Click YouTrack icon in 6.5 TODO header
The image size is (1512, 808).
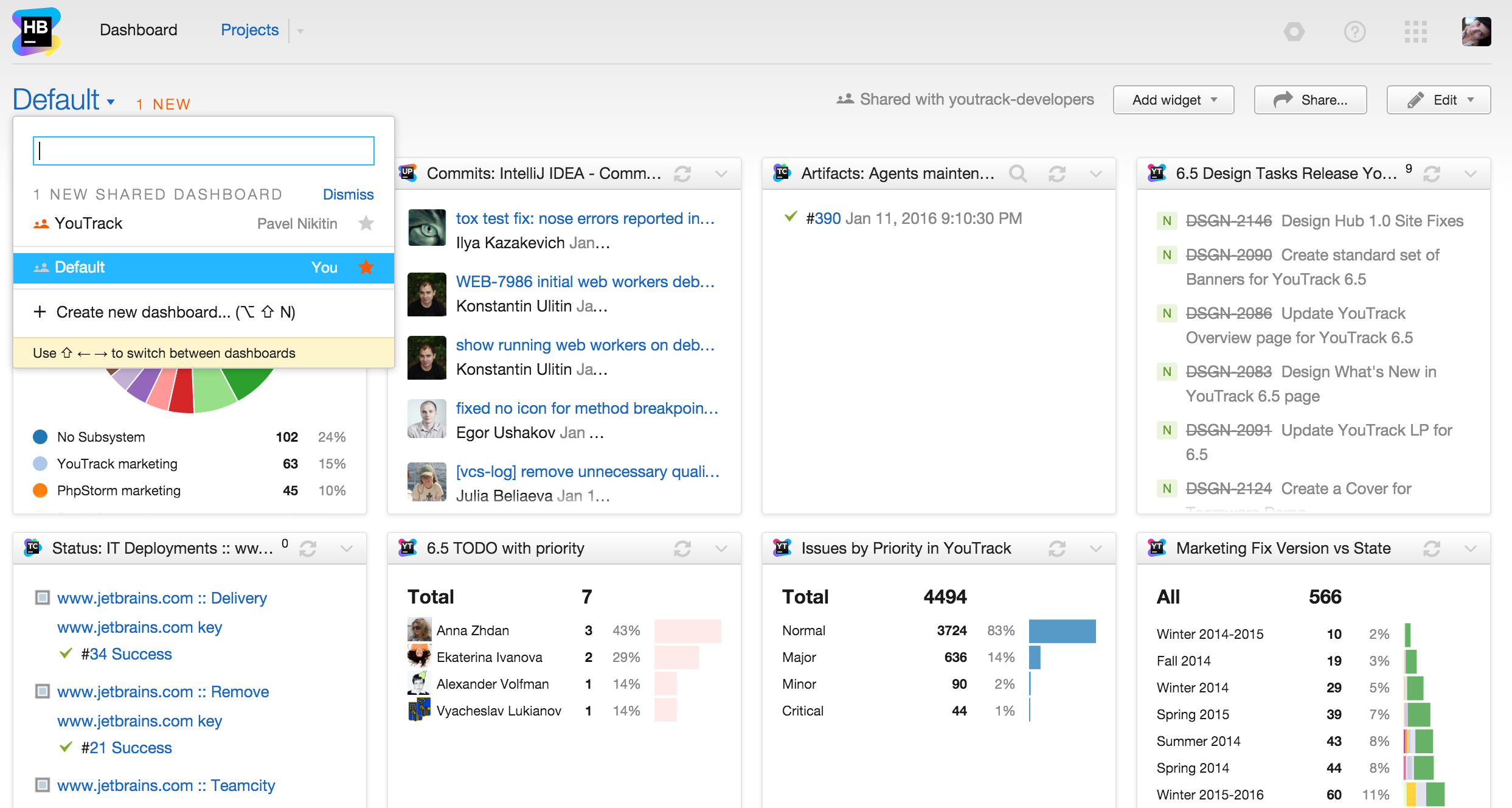(x=407, y=548)
